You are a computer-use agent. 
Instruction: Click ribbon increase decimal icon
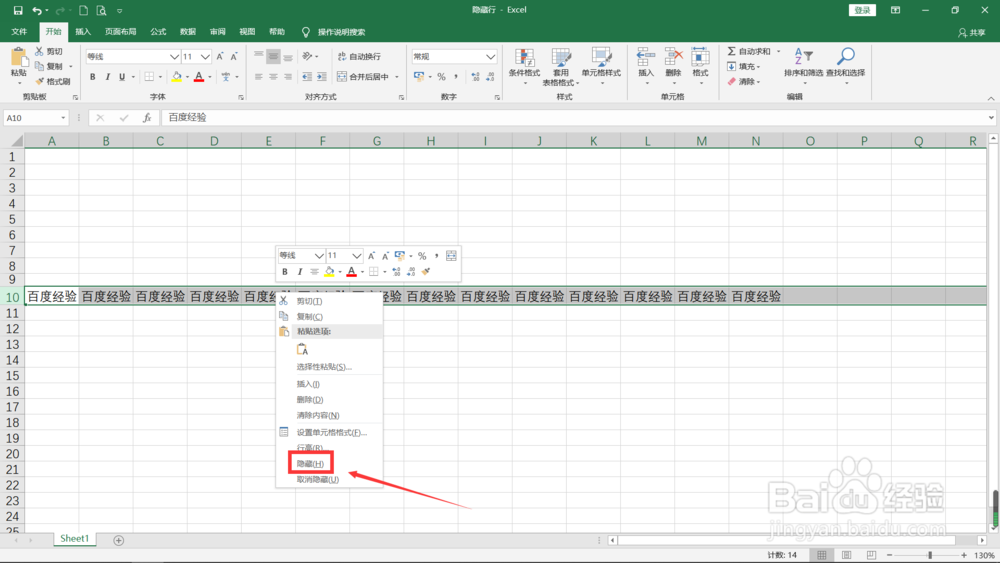pyautogui.click(x=475, y=77)
